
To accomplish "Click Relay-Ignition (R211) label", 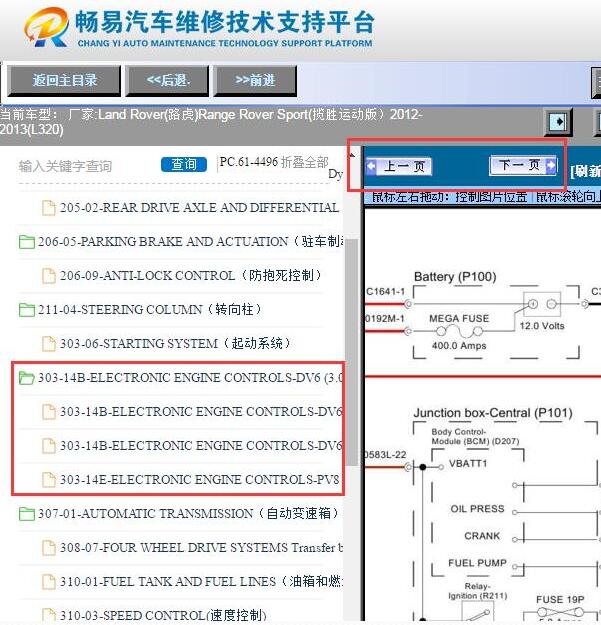I will (477, 591).
